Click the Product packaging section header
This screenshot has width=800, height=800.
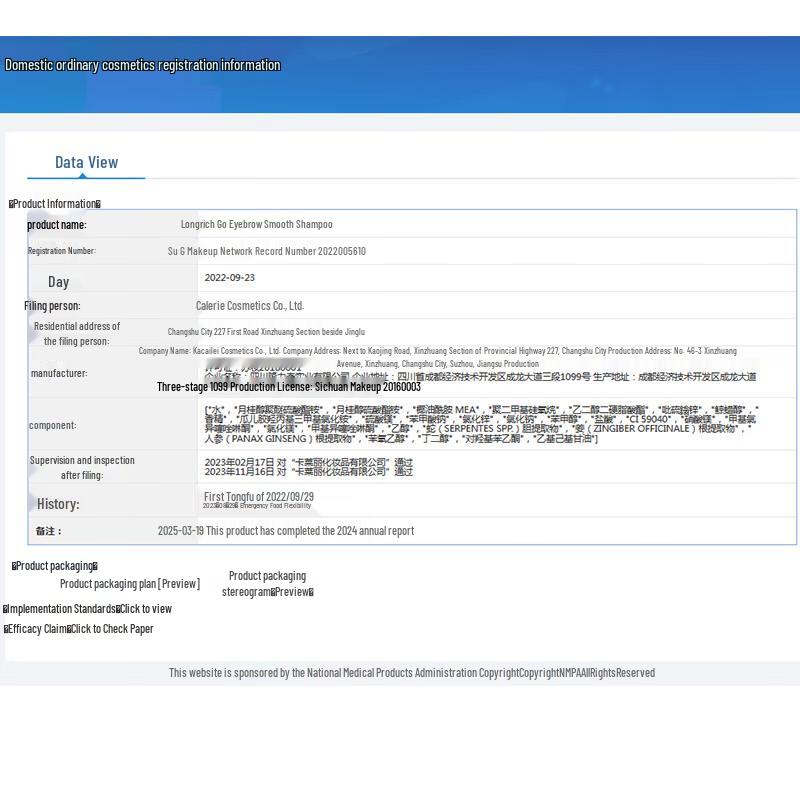click(55, 566)
